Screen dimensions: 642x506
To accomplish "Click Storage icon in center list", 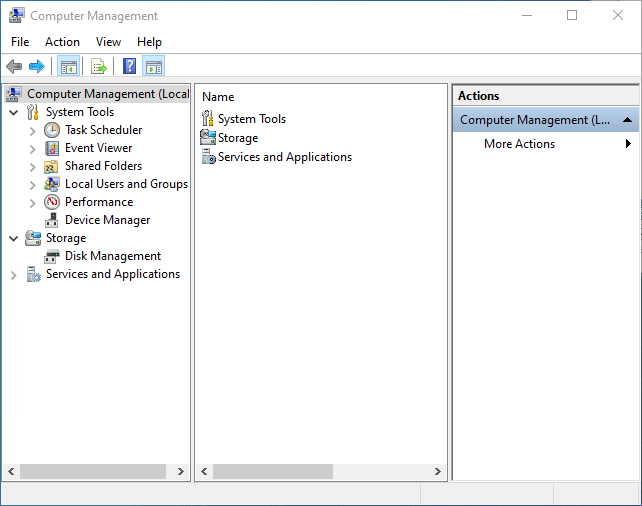I will click(x=208, y=138).
